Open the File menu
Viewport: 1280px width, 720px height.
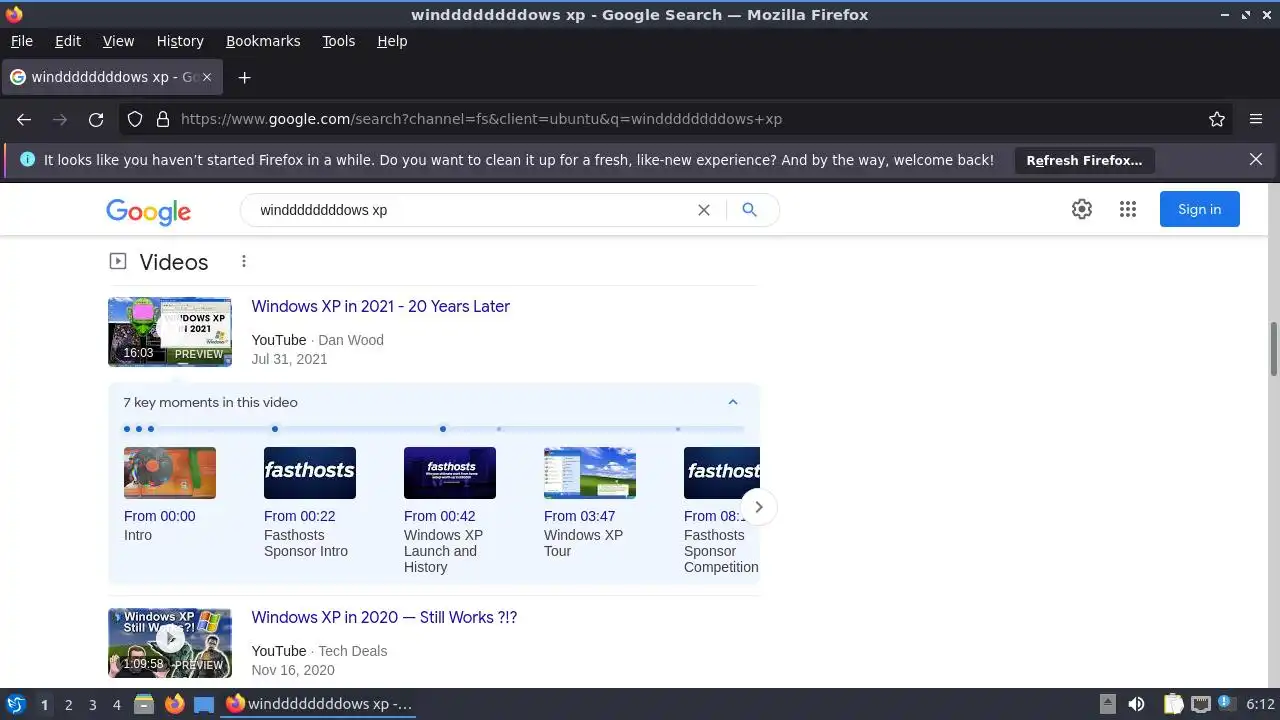tap(21, 41)
